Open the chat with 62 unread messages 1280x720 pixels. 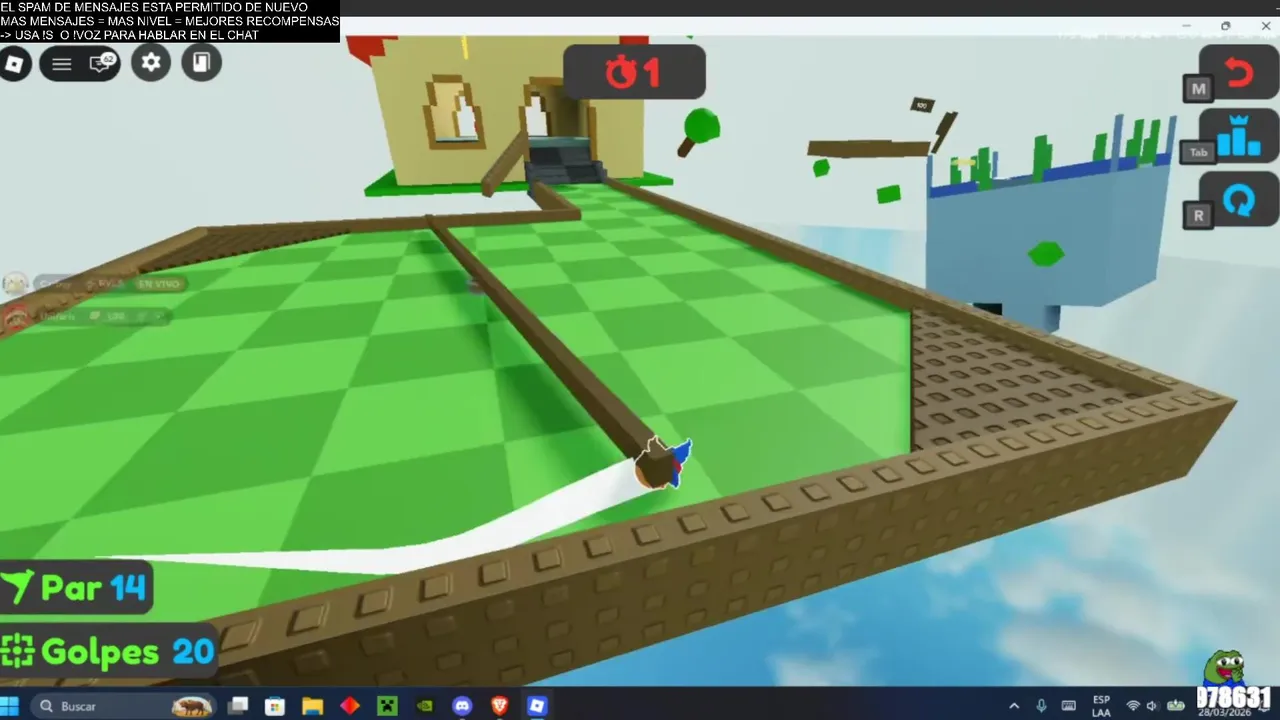tap(101, 64)
